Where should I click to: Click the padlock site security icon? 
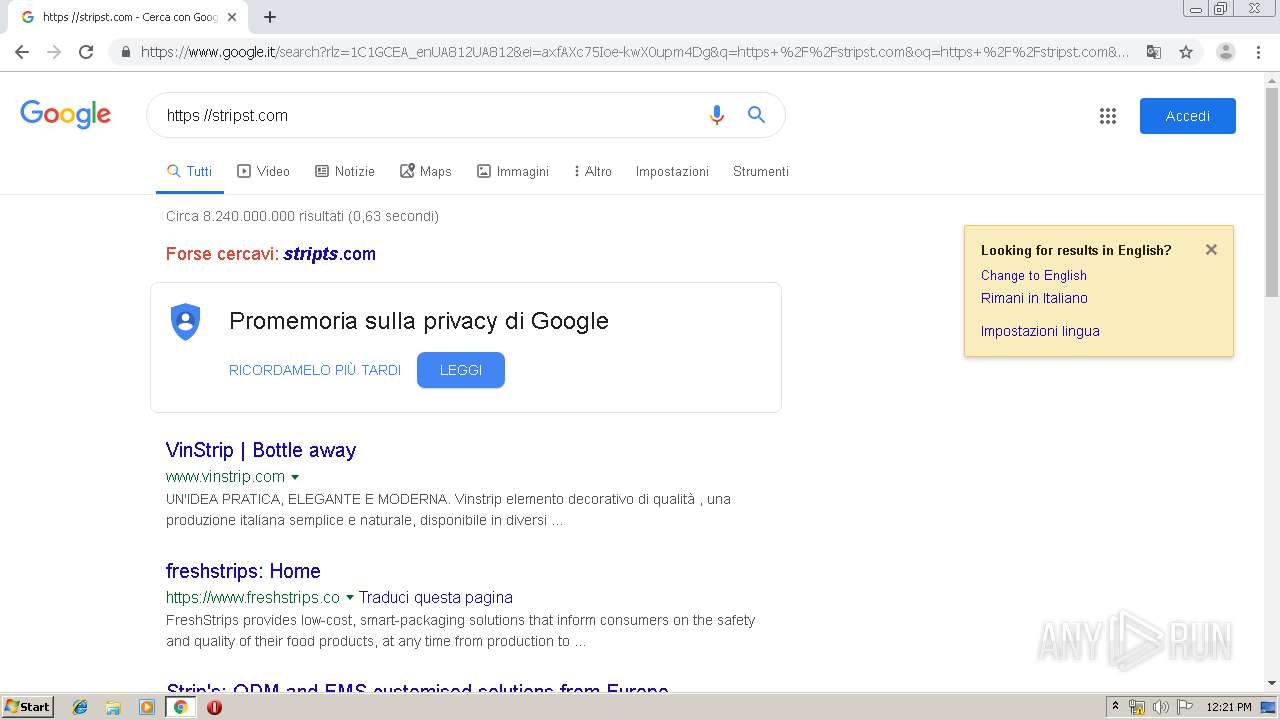point(125,52)
